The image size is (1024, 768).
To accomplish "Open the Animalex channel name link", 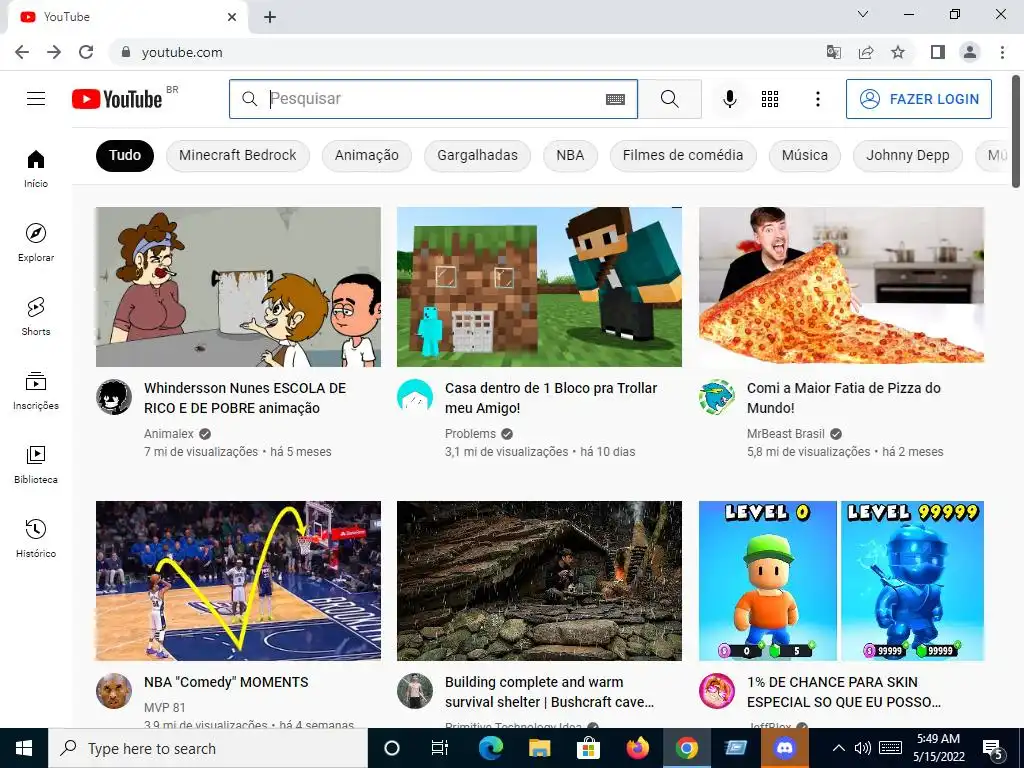I will [168, 434].
